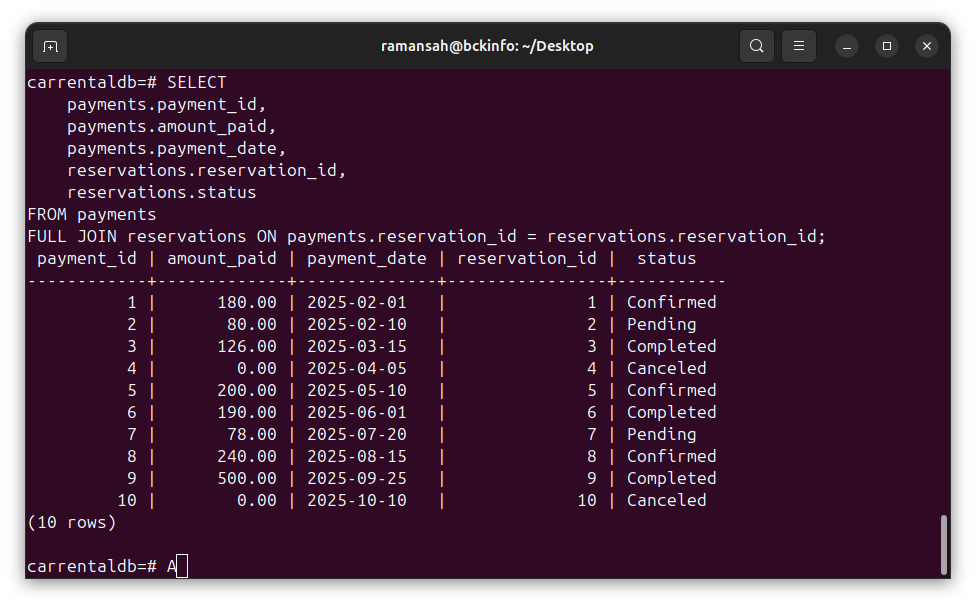This screenshot has width=976, height=607.
Task: Click the window title ramansah@bckinfo: ~/Desktop
Action: point(487,46)
